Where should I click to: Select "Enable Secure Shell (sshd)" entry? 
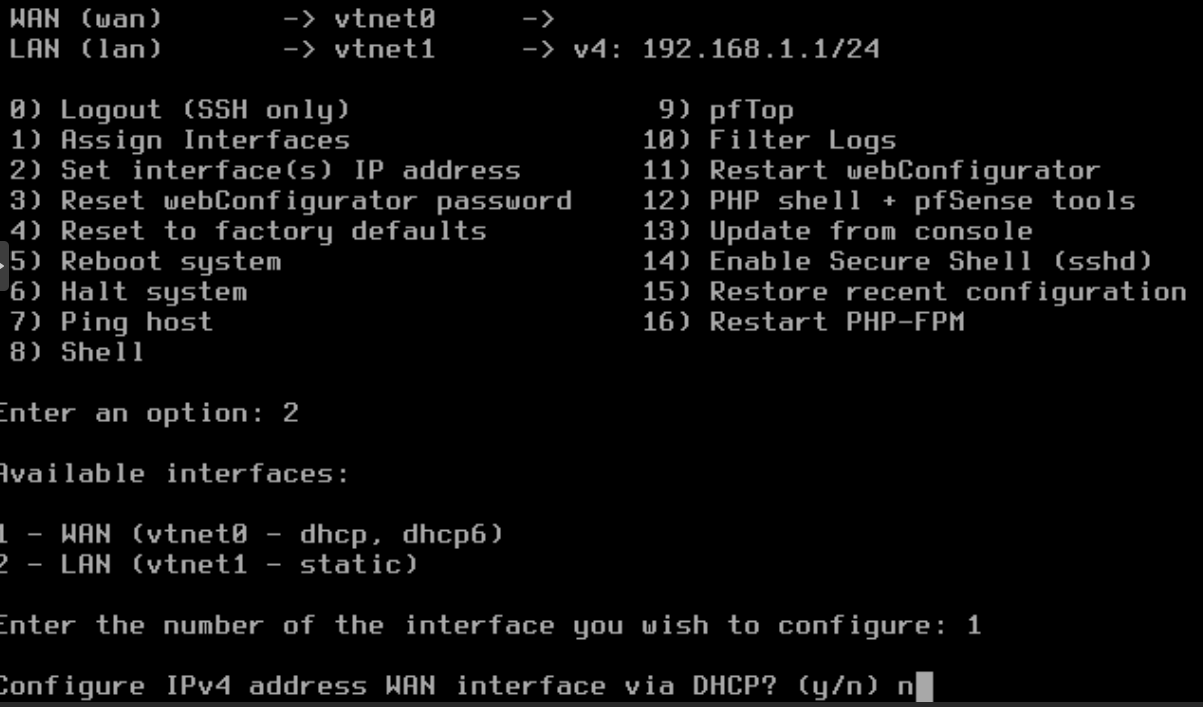click(930, 262)
